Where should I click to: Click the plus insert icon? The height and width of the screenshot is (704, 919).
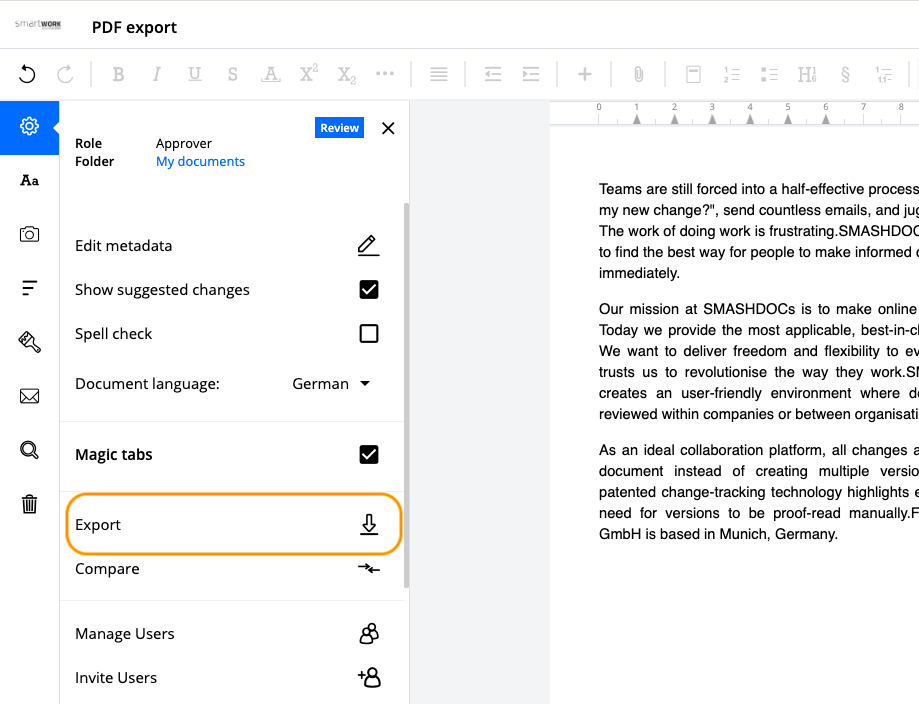coord(584,74)
